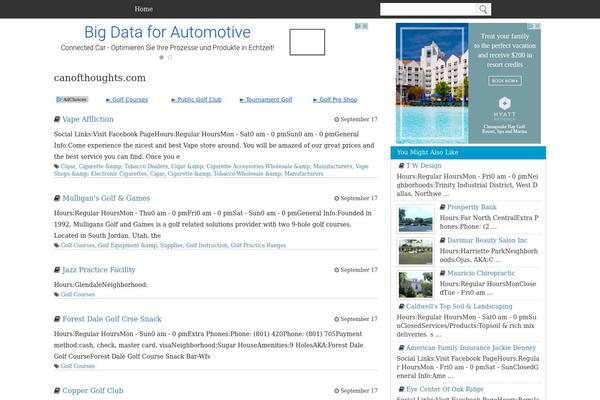
Task: Open the Mulligan's Golf & Games post
Action: point(106,198)
